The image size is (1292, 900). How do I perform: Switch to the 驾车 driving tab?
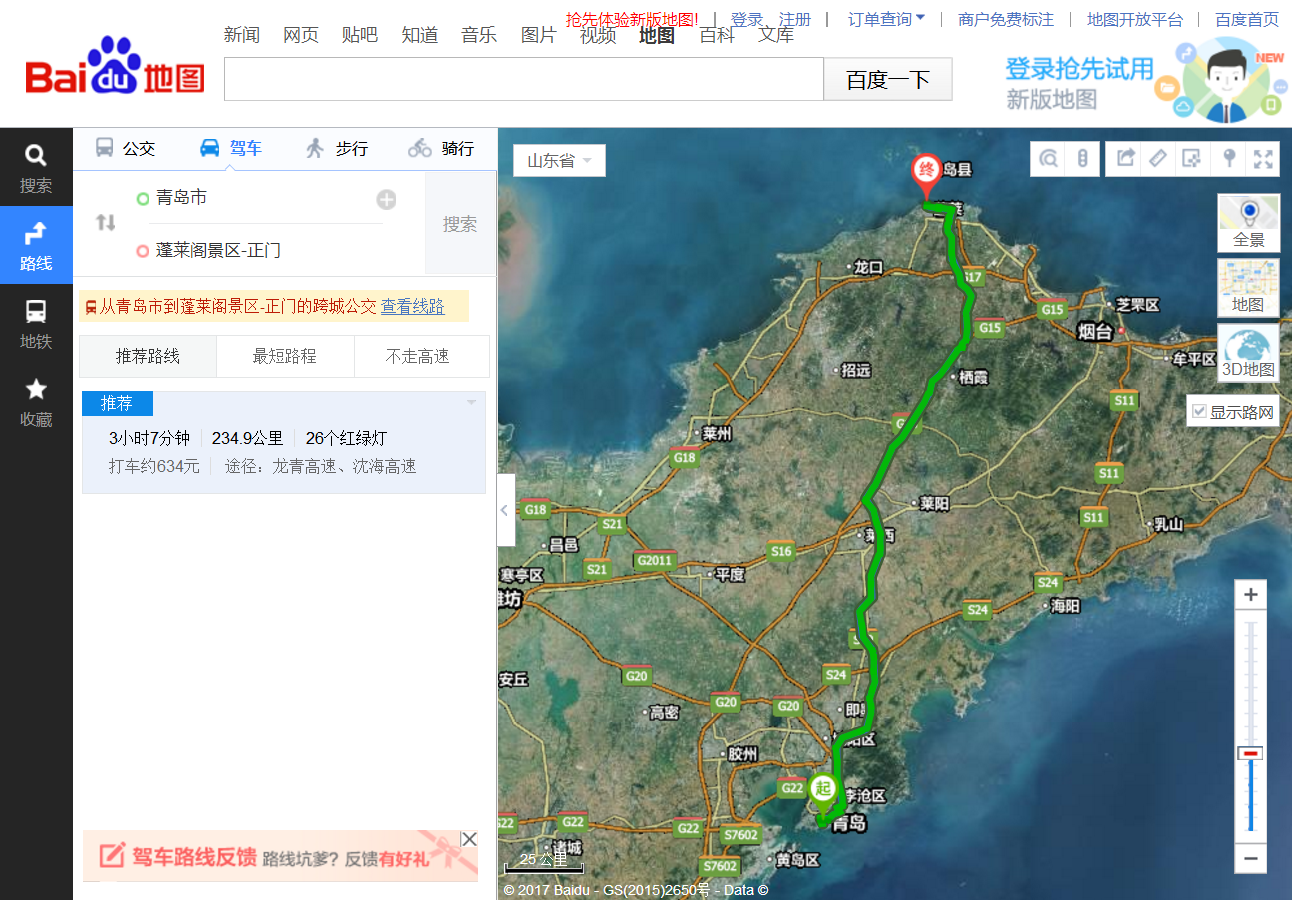coord(231,148)
